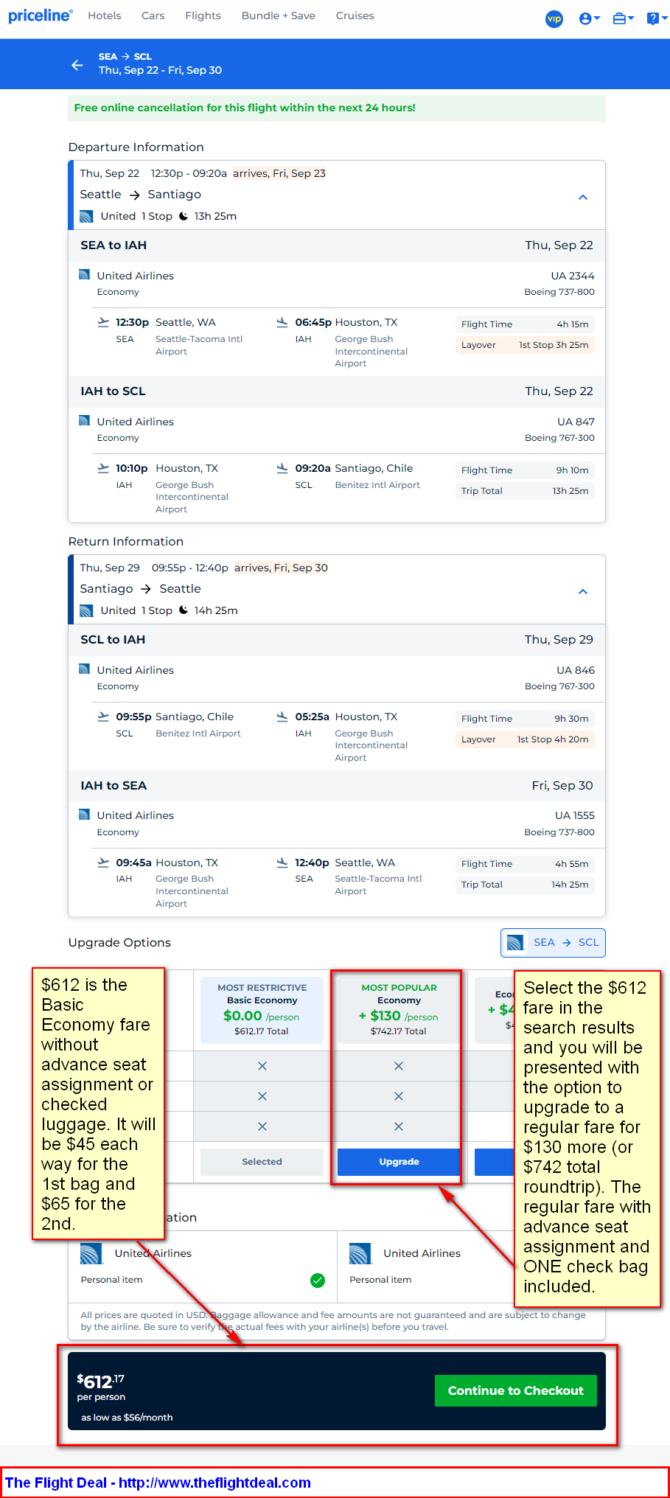Screen dimensions: 670x1498
Task: Open the Cars tab
Action: 153,16
